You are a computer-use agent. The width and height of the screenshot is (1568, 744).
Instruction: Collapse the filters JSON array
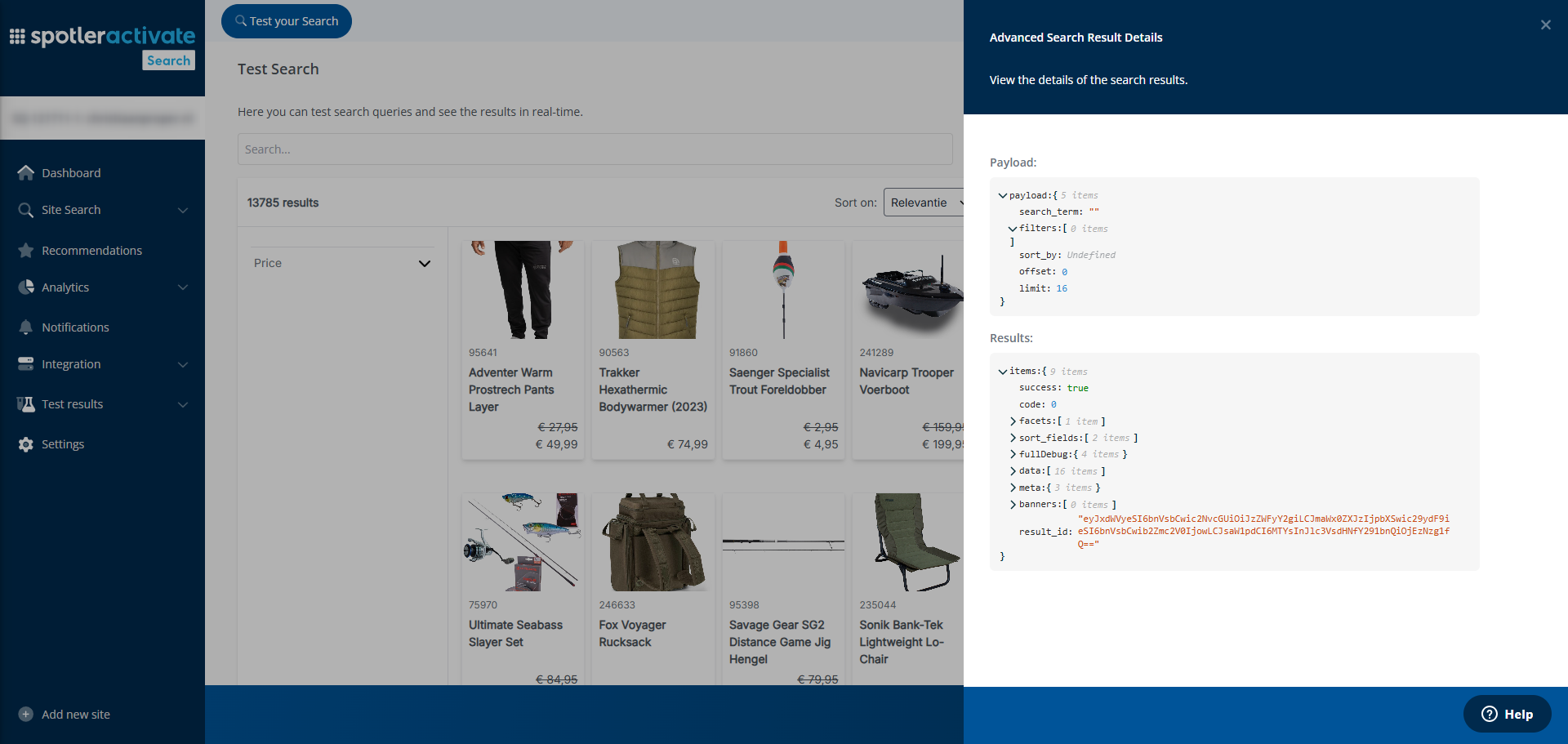pos(1013,229)
